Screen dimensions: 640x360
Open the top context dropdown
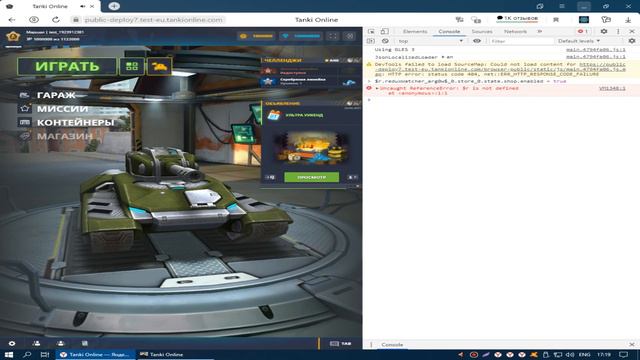coord(431,41)
